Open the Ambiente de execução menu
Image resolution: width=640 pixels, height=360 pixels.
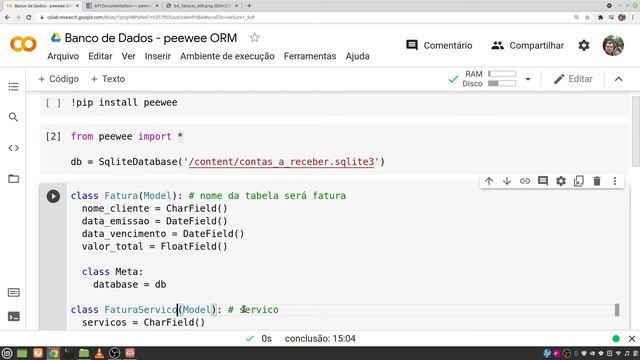pyautogui.click(x=227, y=56)
